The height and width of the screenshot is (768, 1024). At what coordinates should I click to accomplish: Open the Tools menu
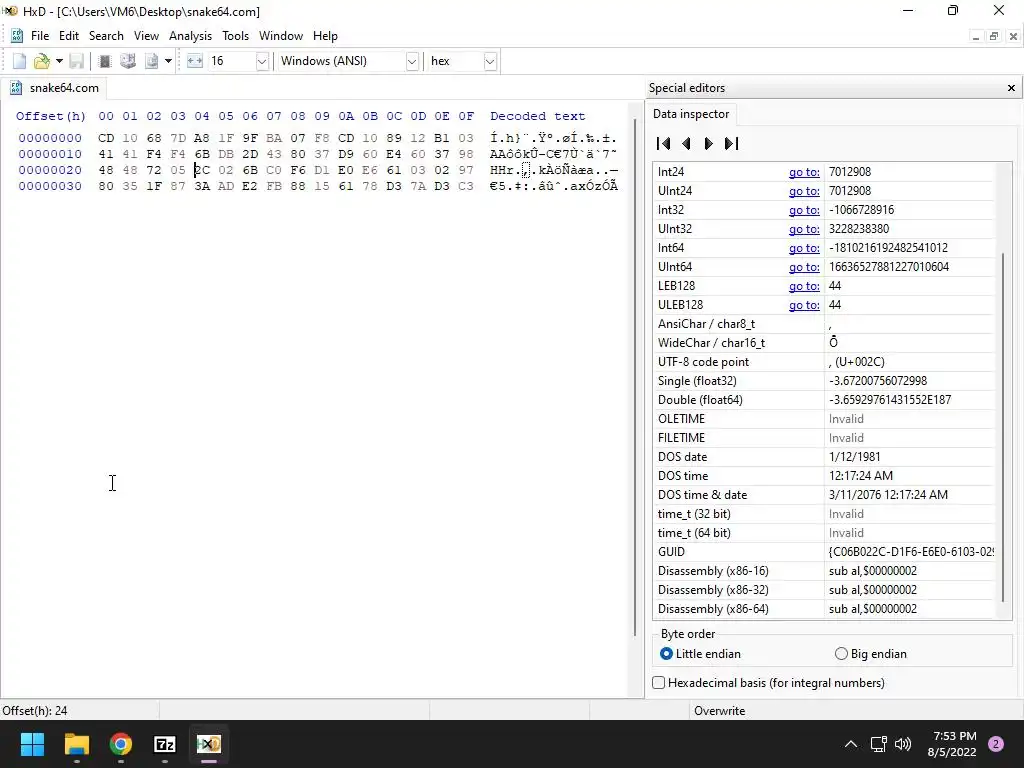click(235, 36)
